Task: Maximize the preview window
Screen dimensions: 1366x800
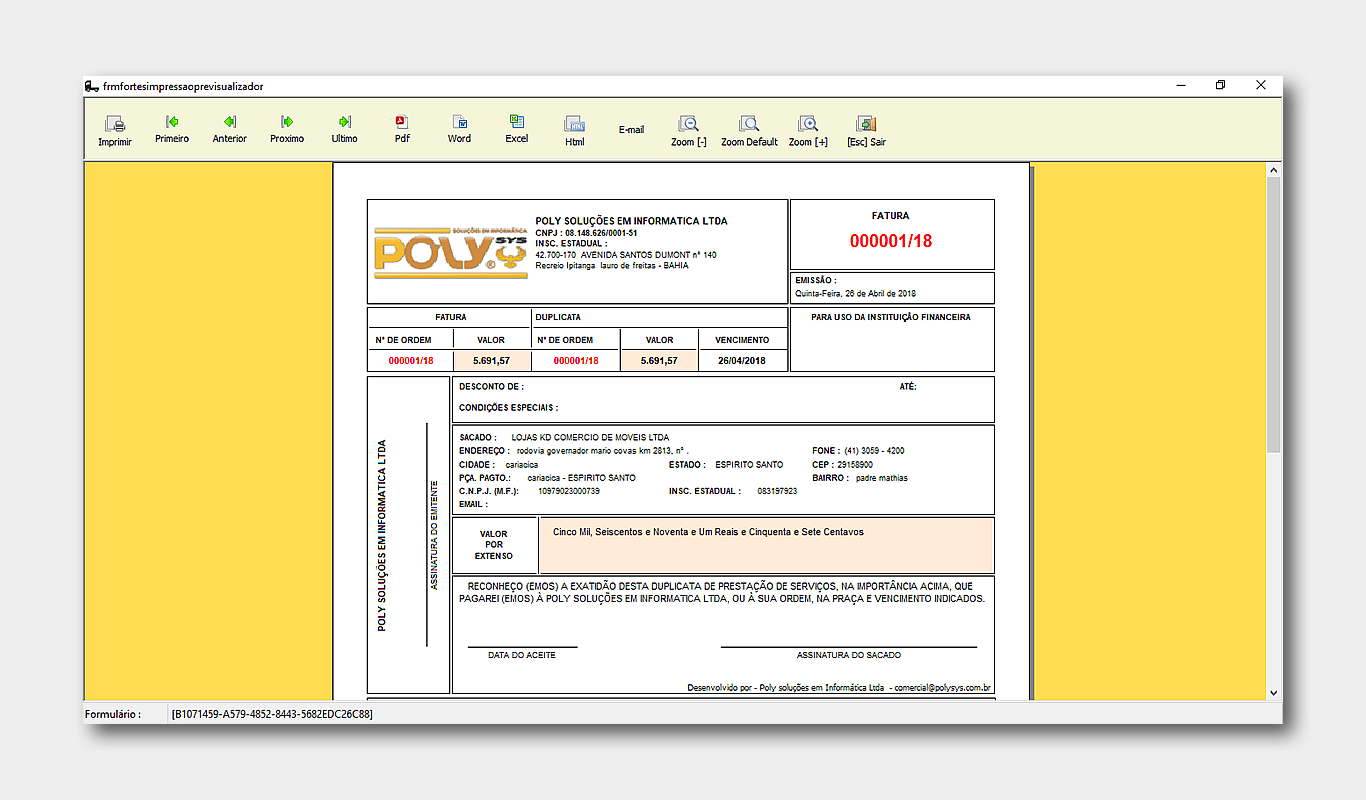Action: coord(1220,85)
